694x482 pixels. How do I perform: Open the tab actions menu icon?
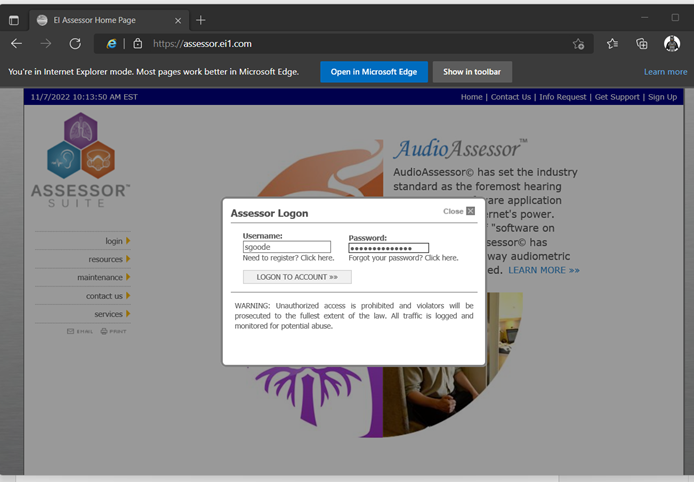[x=14, y=20]
